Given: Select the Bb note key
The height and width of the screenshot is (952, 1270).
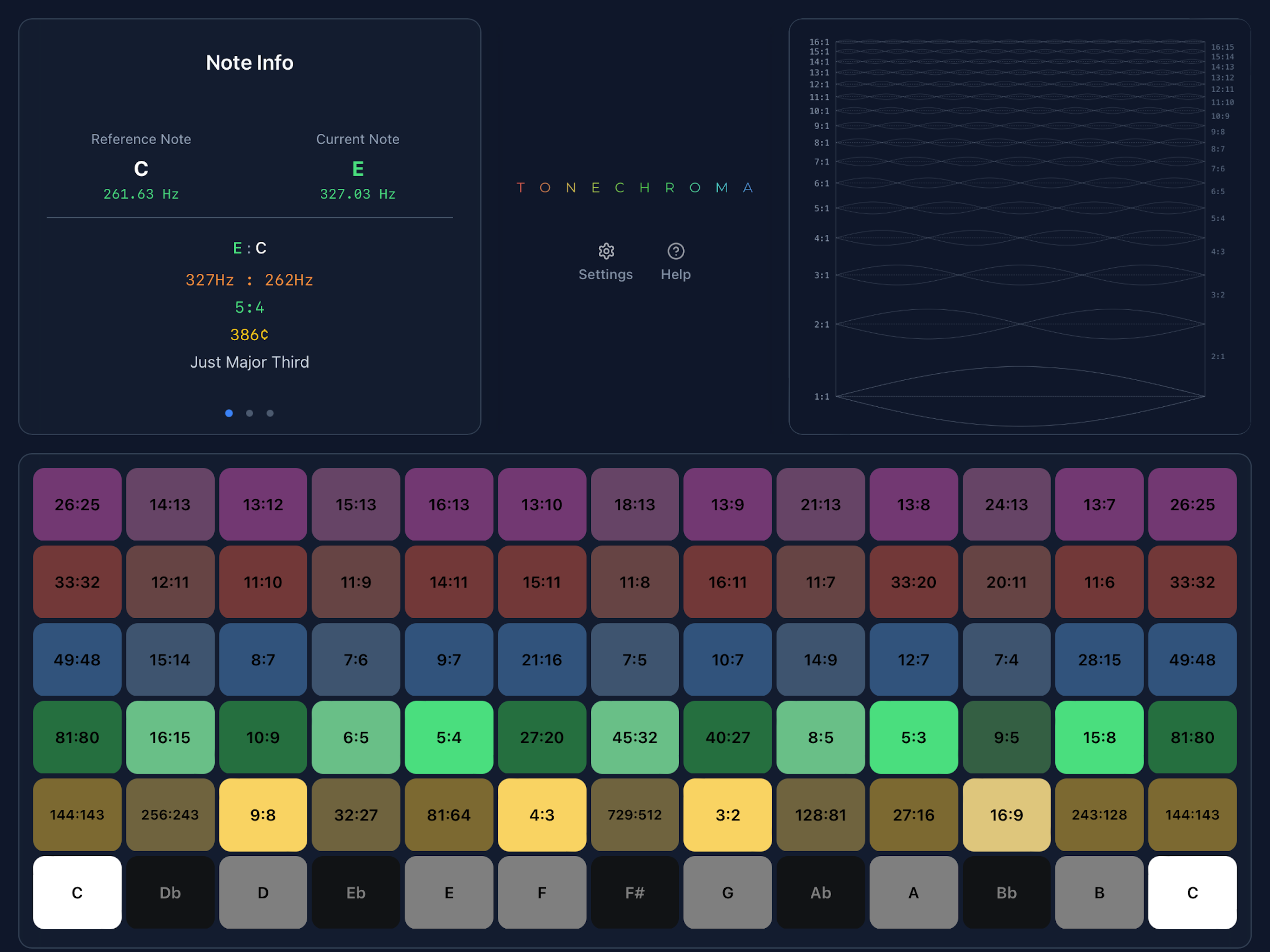Looking at the screenshot, I should pyautogui.click(x=1006, y=892).
